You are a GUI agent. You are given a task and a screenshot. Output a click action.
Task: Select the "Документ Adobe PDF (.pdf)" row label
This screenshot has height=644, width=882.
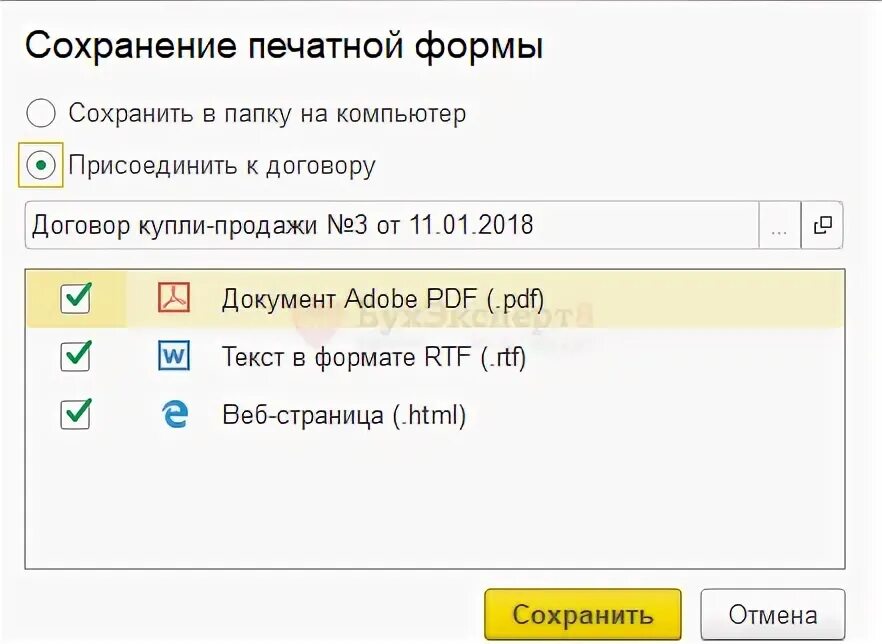pos(383,298)
